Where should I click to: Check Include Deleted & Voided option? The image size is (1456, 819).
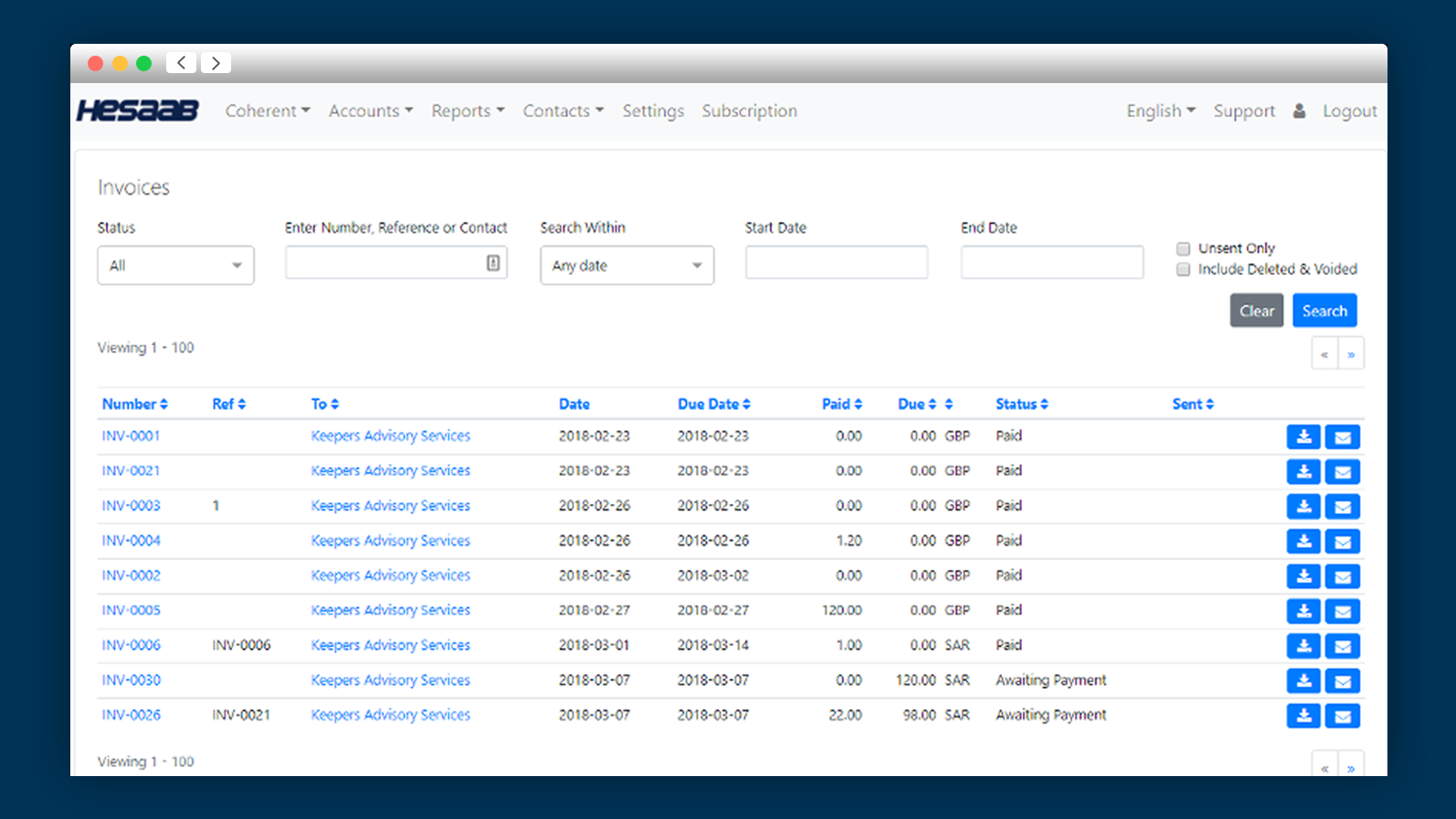click(1183, 269)
